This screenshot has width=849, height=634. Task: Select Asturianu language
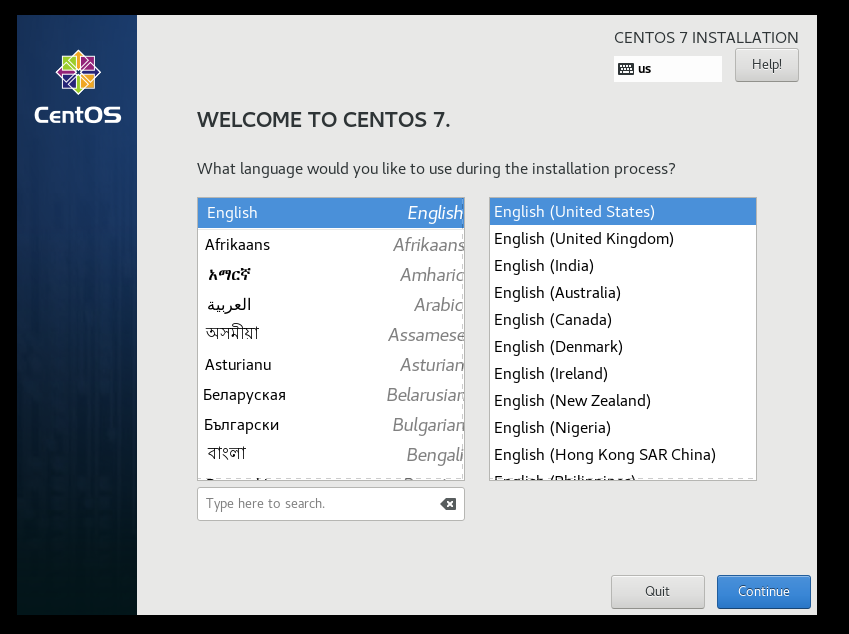tap(331, 365)
